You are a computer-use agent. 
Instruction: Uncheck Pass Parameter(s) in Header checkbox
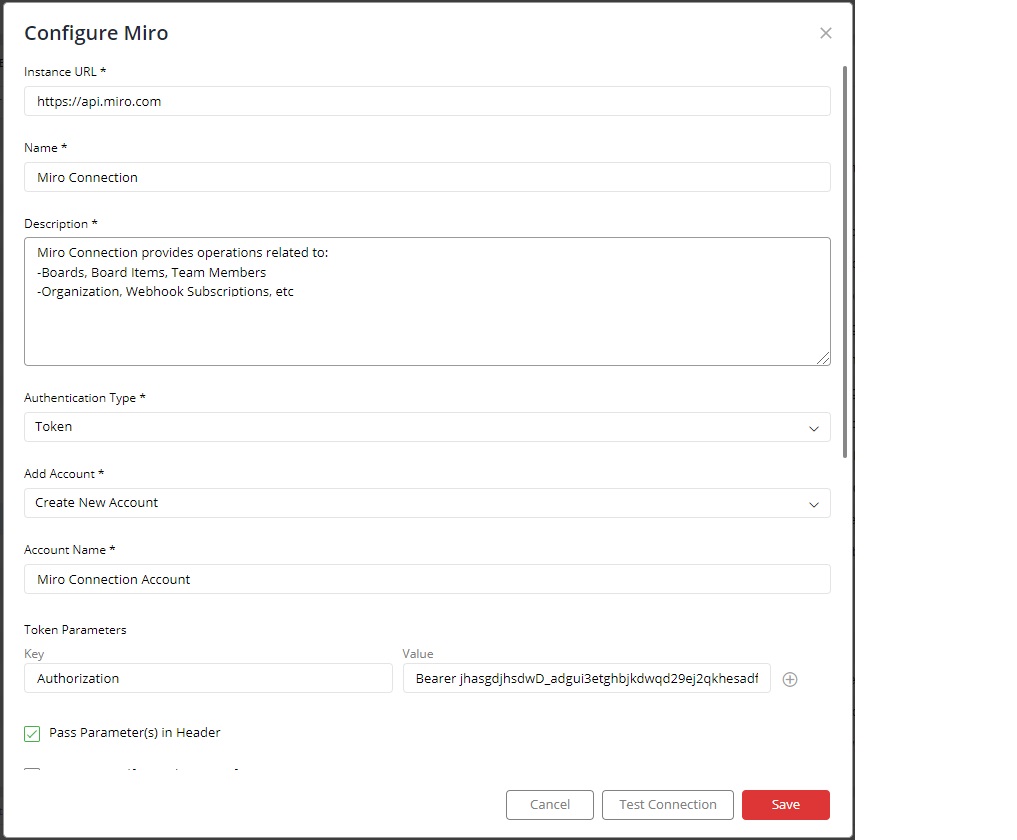(32, 733)
